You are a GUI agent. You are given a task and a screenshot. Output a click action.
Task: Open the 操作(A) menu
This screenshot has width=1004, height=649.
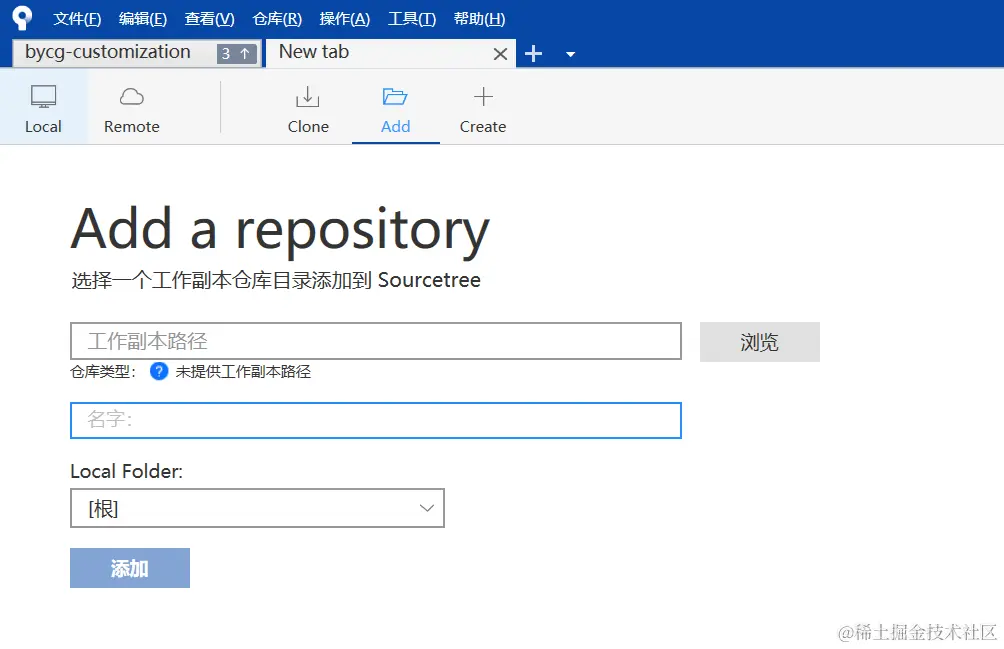point(344,19)
